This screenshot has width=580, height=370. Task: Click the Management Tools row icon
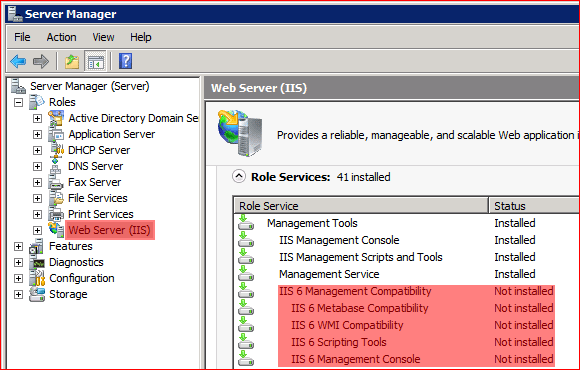click(246, 223)
